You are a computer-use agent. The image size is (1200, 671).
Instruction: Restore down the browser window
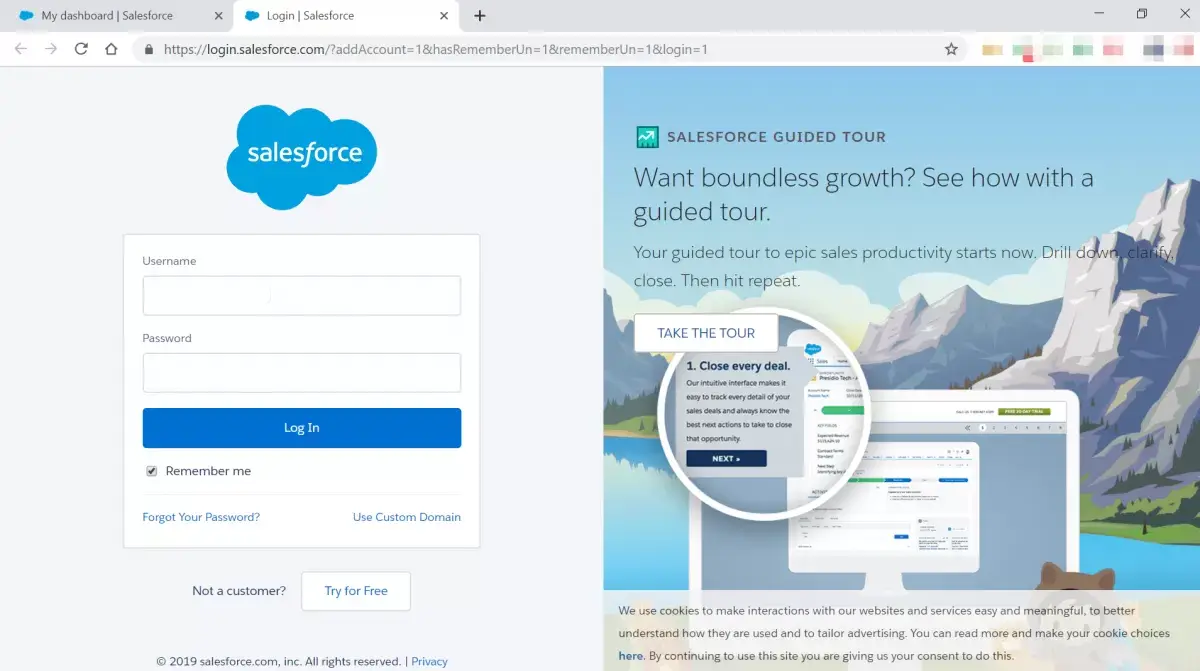pyautogui.click(x=1142, y=14)
